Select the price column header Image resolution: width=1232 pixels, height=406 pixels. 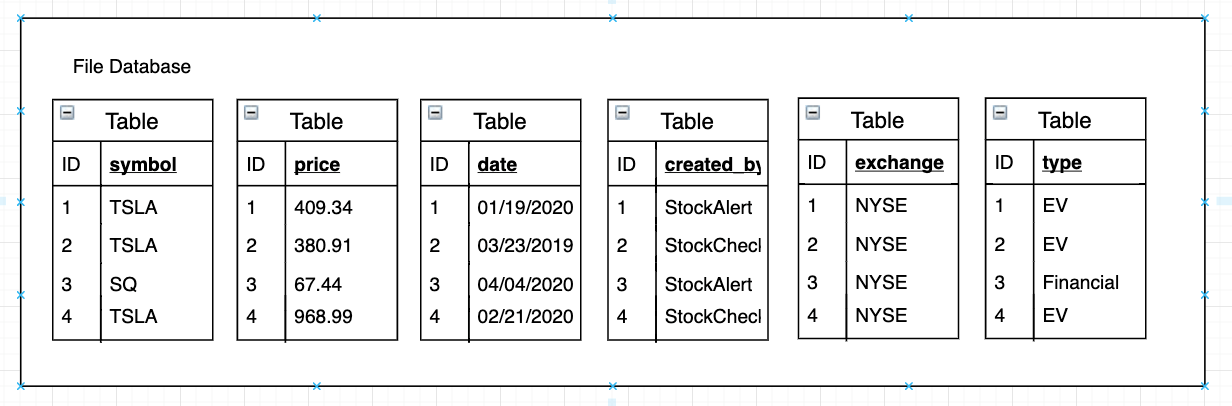click(317, 165)
